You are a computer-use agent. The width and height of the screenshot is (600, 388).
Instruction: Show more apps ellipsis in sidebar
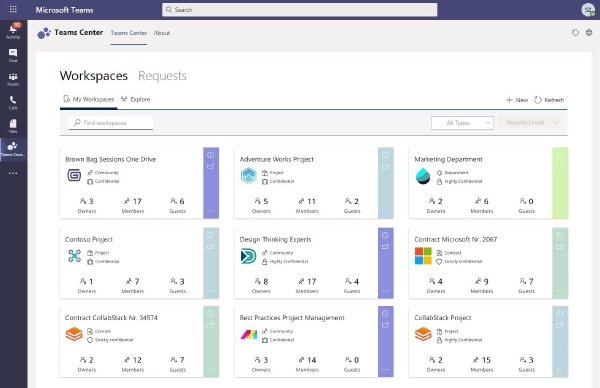tap(13, 173)
